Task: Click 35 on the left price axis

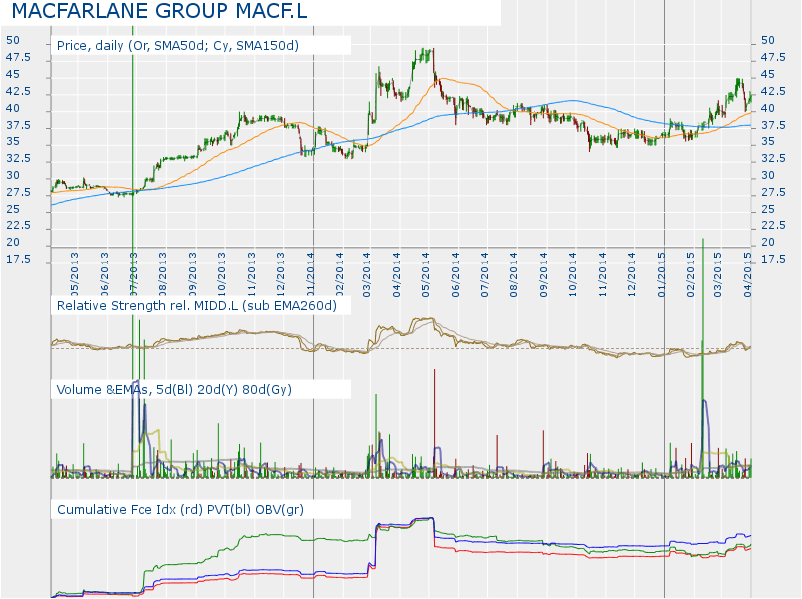Action: pos(13,142)
